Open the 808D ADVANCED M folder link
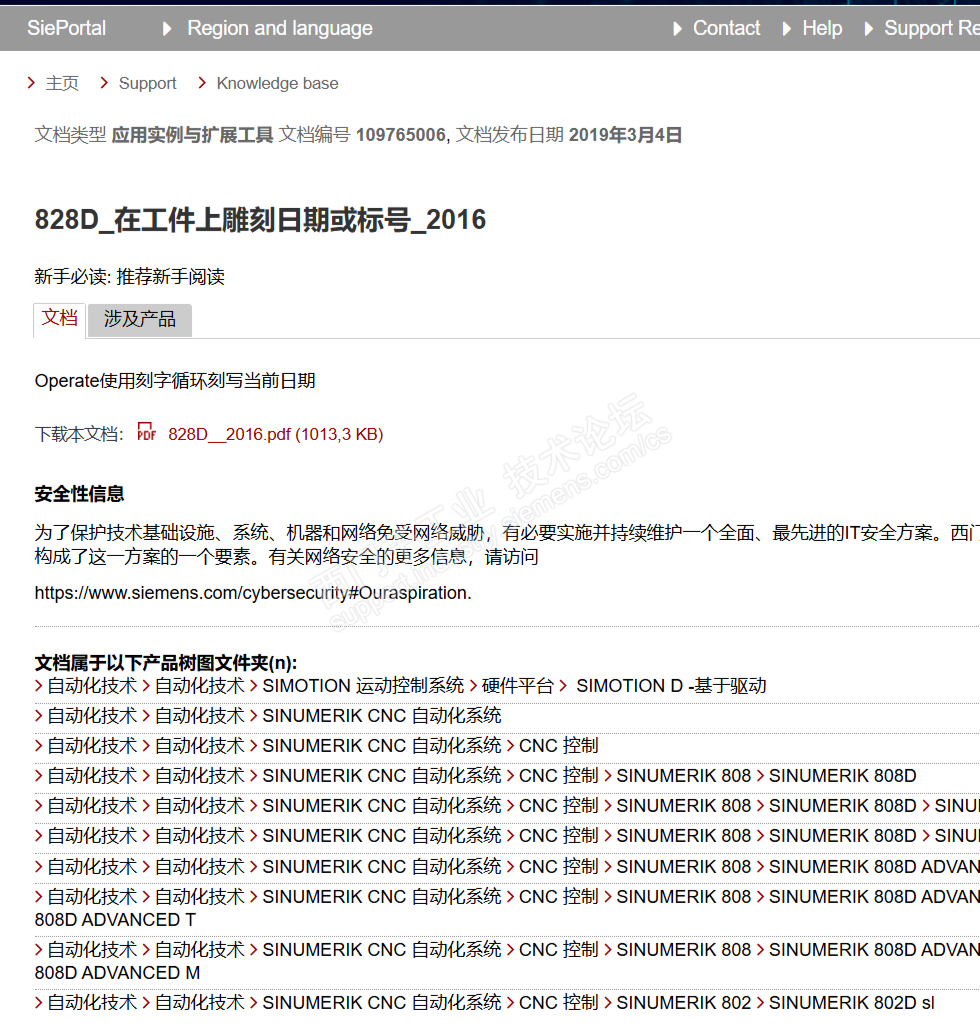Viewport: 980px width, 1026px height. point(117,973)
